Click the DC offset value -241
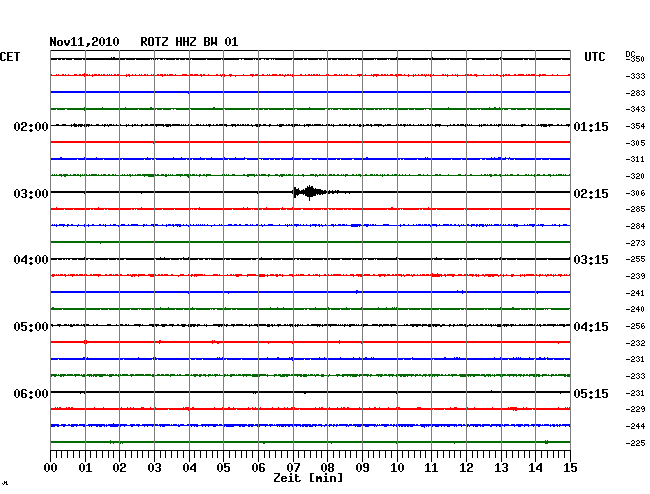Image resolution: width=650 pixels, height=494 pixels. (x=635, y=293)
